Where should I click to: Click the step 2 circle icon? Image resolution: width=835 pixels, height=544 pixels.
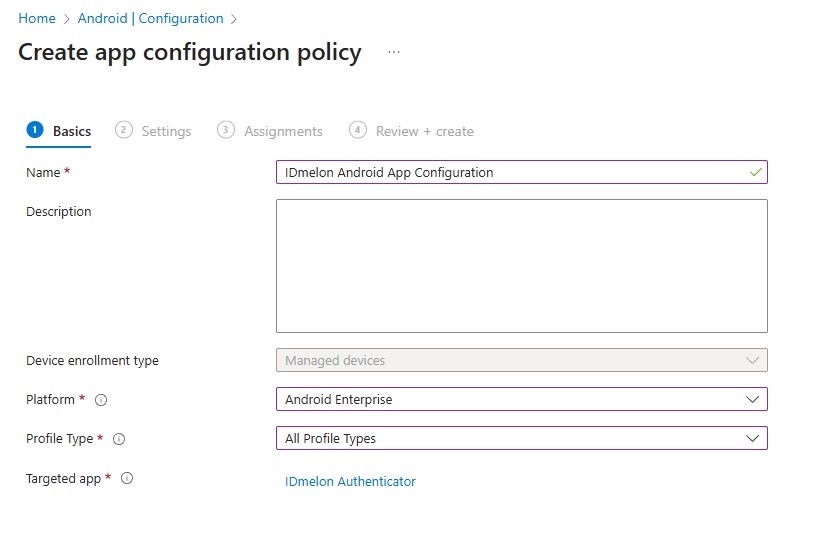point(124,130)
